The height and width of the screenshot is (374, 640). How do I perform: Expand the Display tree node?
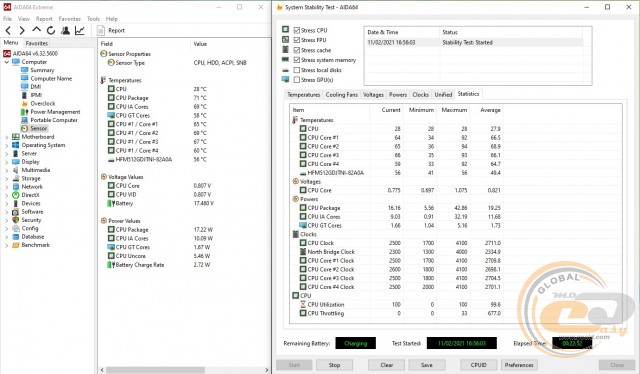click(x=7, y=162)
